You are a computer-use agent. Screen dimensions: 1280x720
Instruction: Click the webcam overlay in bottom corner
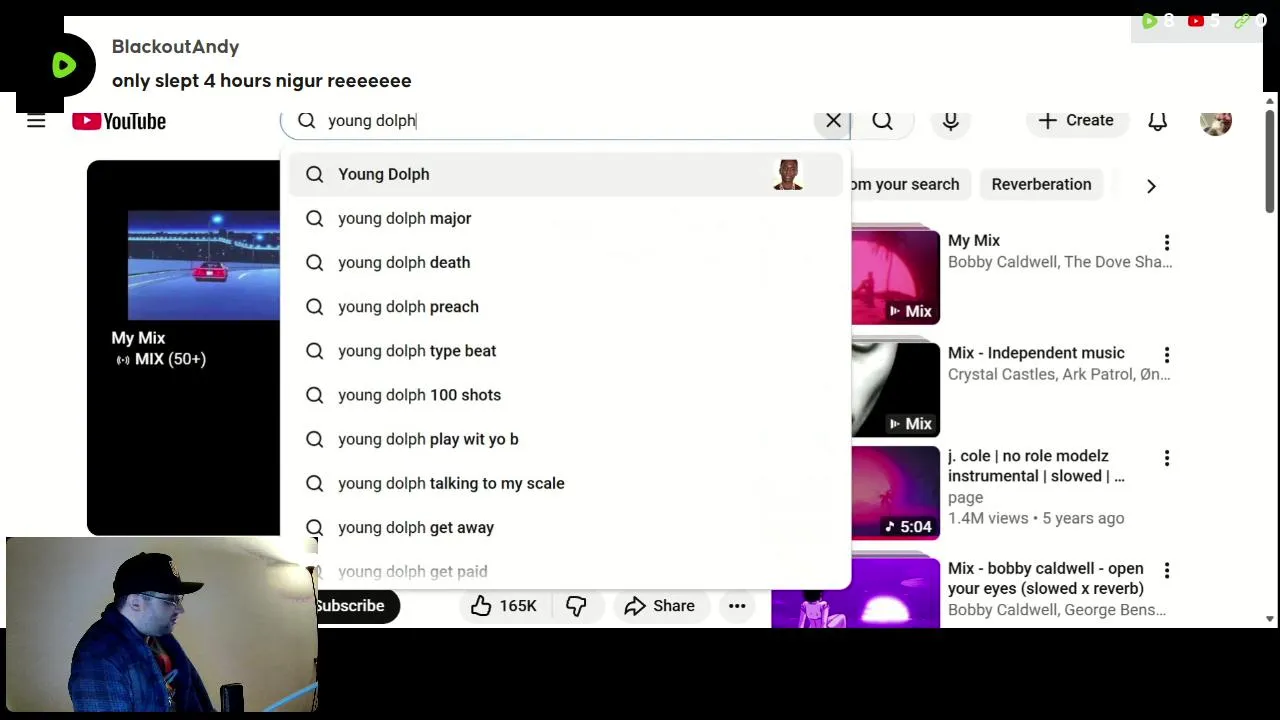coord(162,625)
